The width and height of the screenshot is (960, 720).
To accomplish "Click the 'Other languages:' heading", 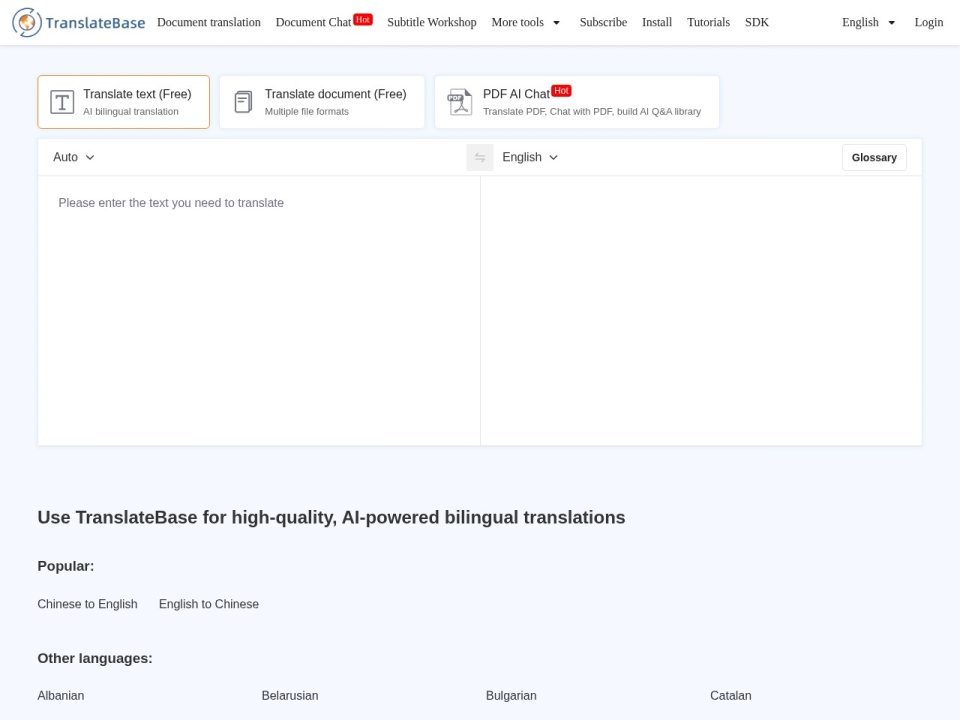I will (95, 659).
